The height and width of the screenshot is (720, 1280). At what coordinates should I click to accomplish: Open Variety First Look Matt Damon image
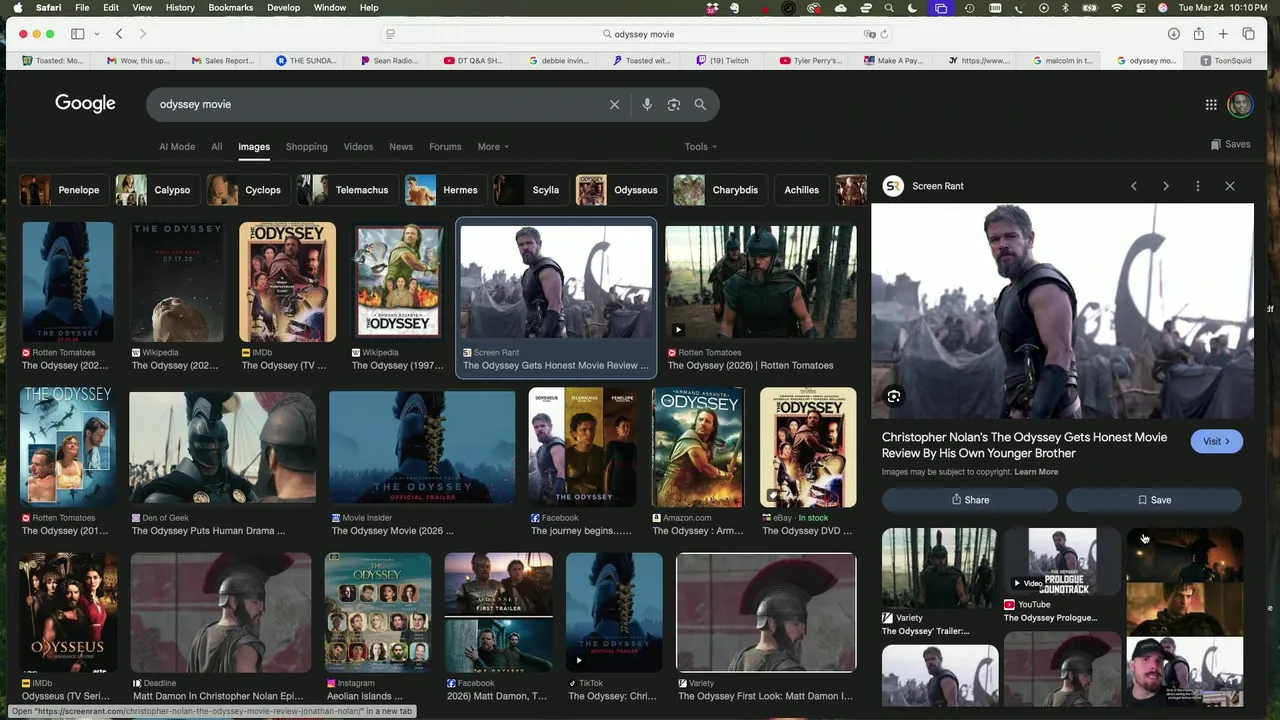(x=766, y=613)
